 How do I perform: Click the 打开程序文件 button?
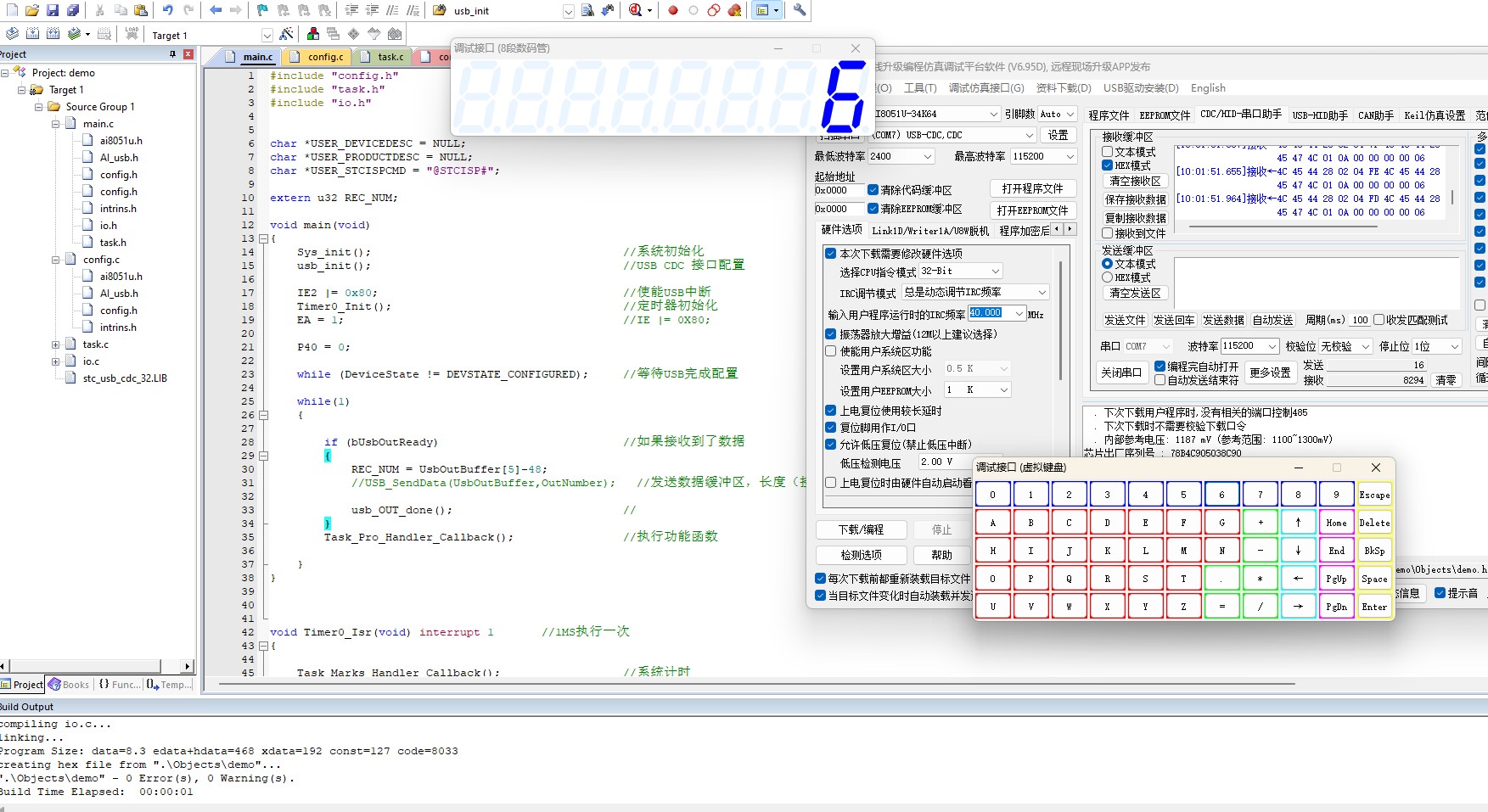1032,188
